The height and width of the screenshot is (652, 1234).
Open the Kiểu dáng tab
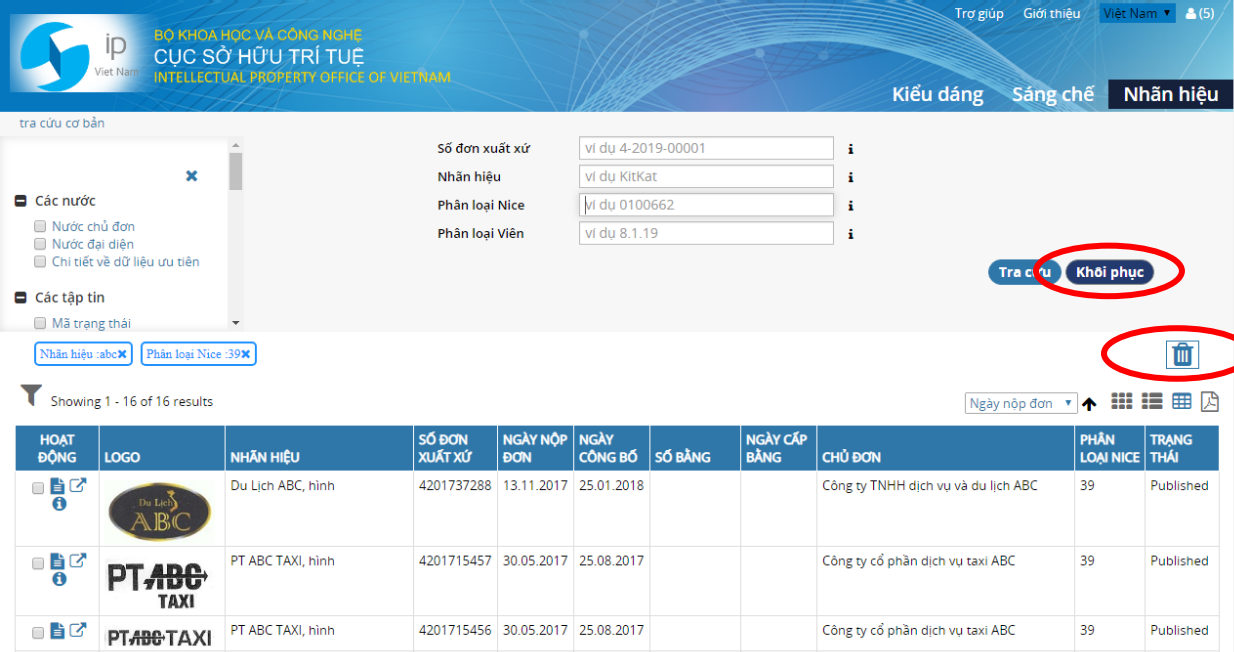tap(938, 94)
